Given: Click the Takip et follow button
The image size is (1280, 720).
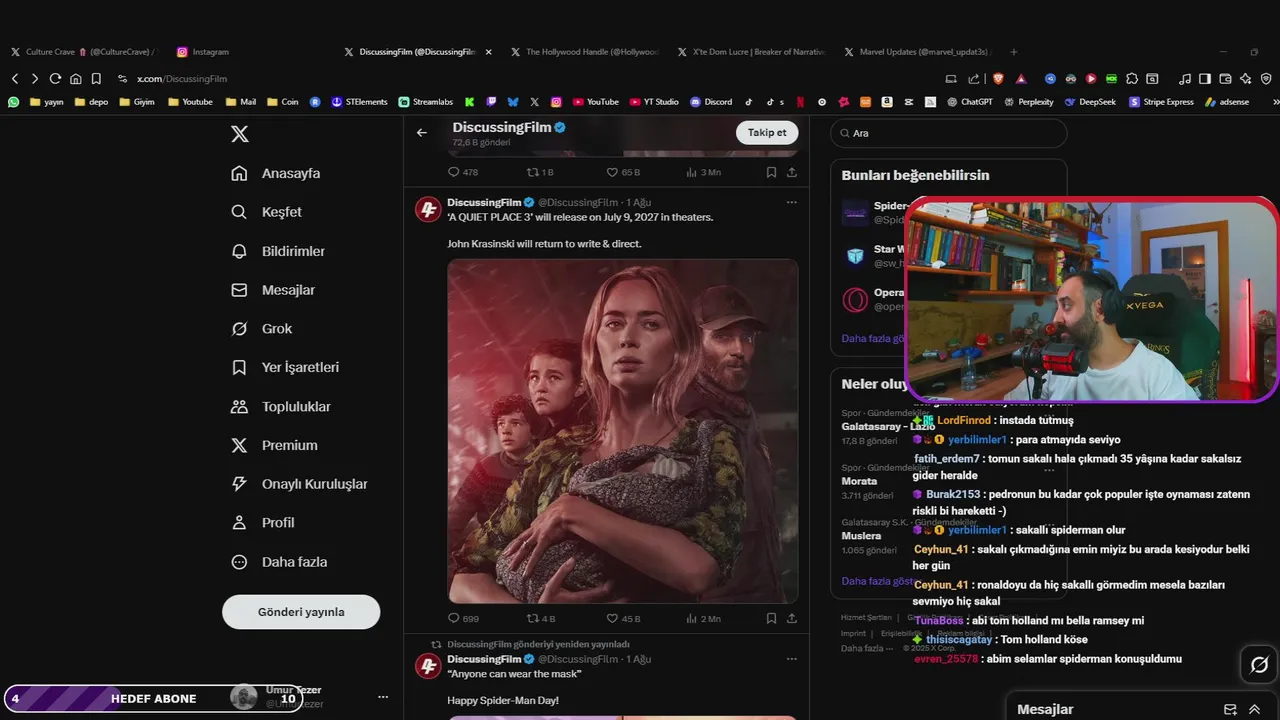Looking at the screenshot, I should [x=767, y=132].
